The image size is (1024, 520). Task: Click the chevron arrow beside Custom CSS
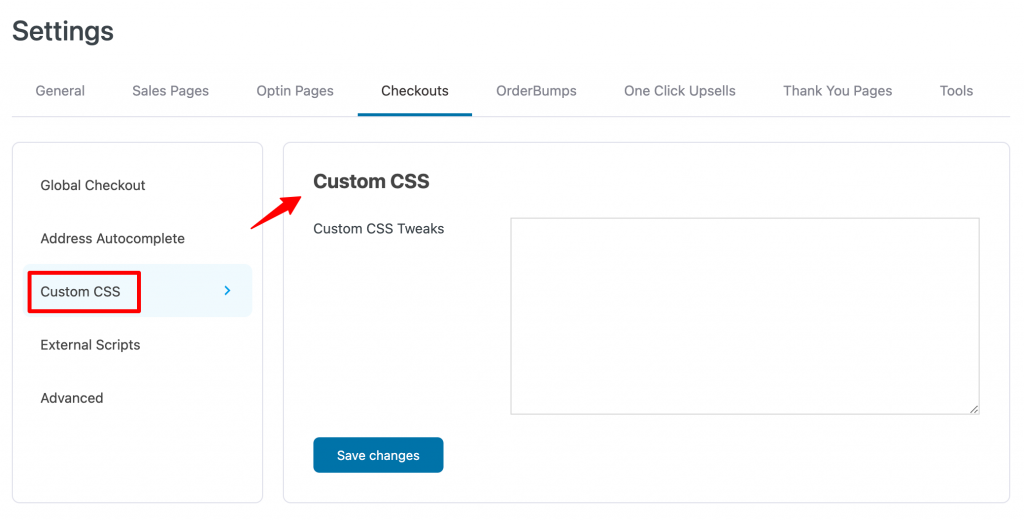[227, 291]
